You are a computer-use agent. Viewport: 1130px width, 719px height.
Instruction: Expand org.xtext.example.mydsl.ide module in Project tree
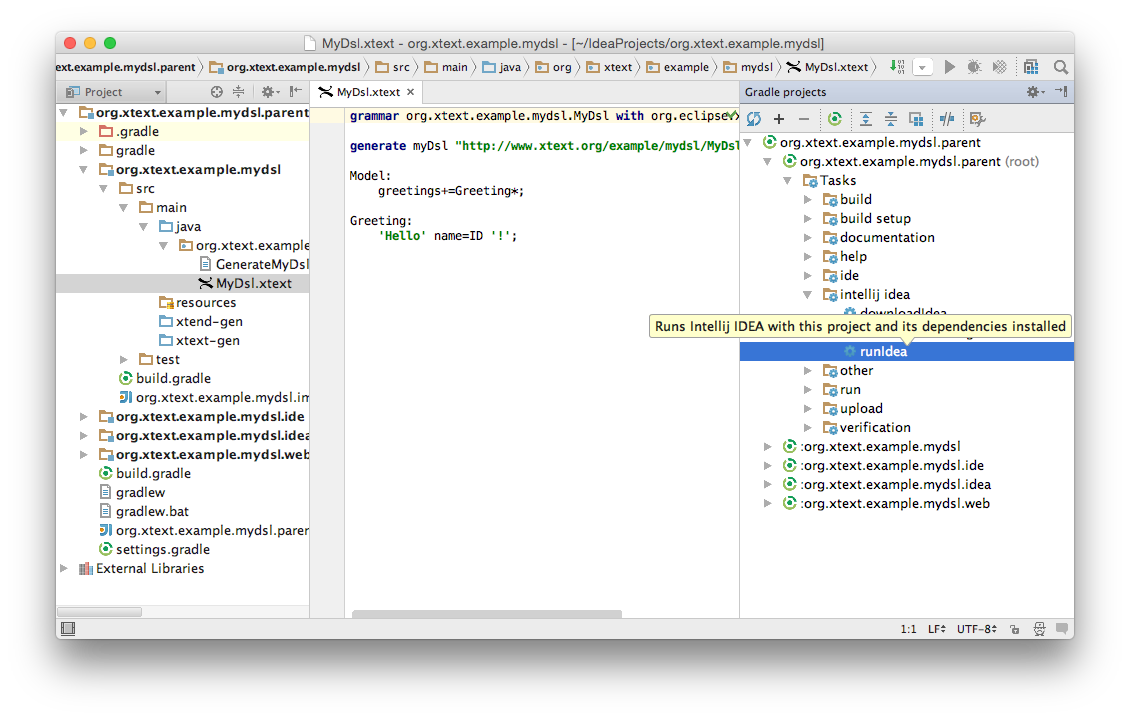point(84,416)
